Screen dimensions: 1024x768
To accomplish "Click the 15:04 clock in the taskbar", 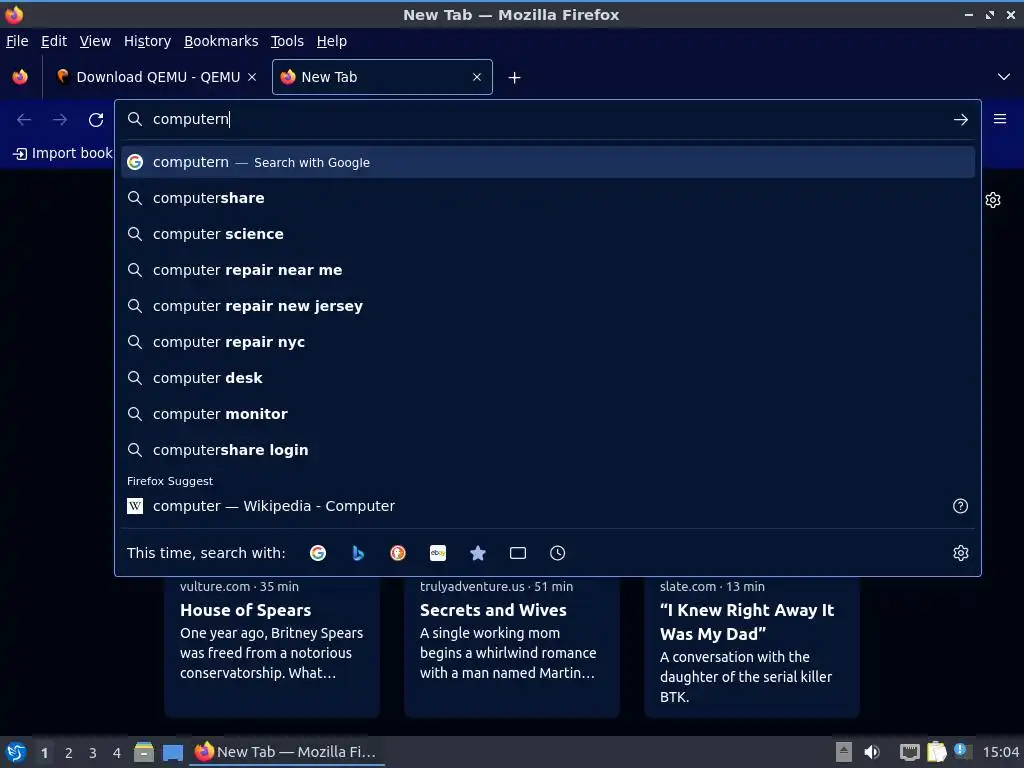I will tap(1000, 752).
